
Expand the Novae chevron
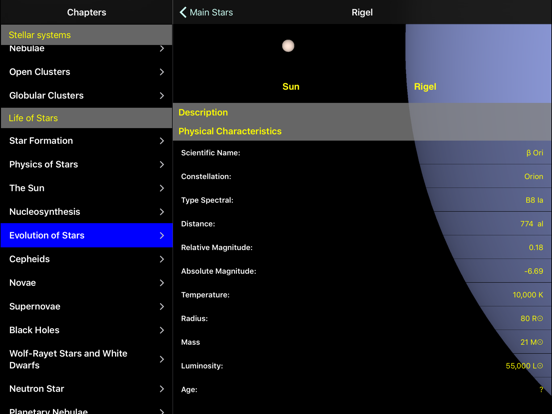(162, 283)
